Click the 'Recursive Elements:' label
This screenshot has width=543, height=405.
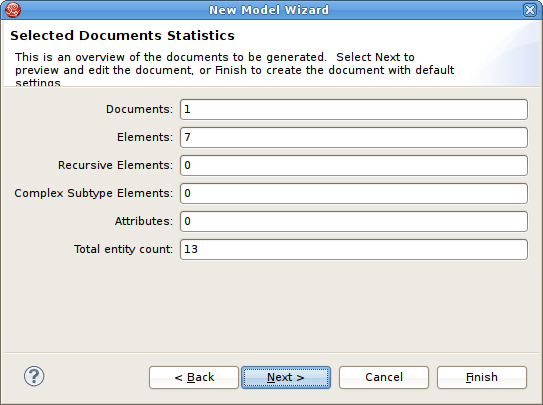click(x=115, y=165)
